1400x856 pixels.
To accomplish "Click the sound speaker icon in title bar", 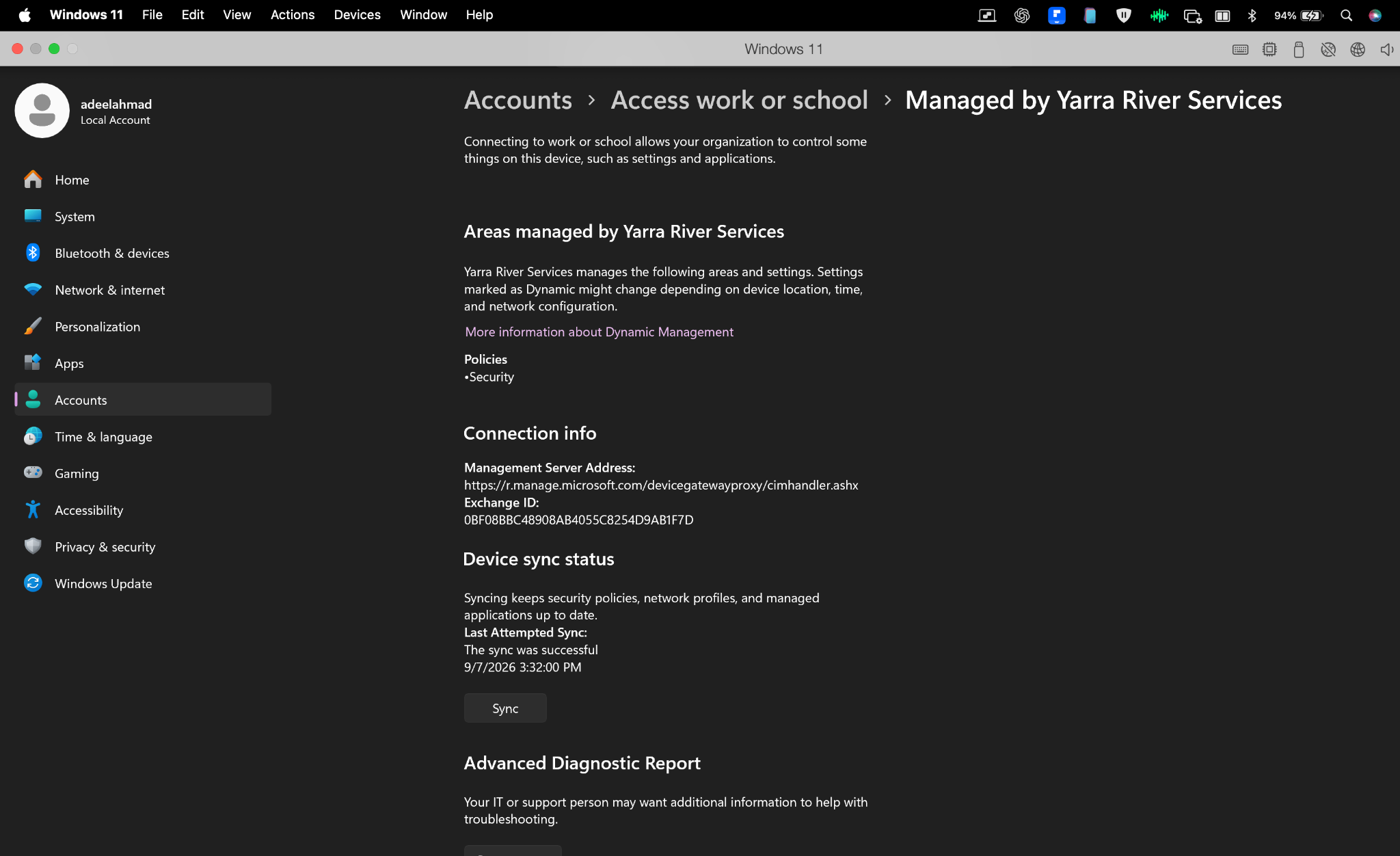I will 1386,49.
